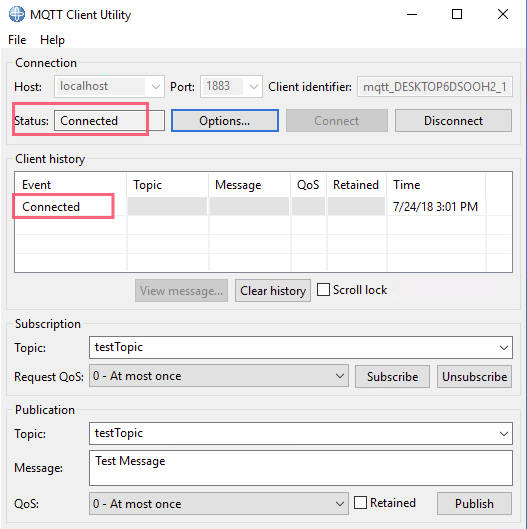Select the Connected event row
Image resolution: width=527 pixels, height=529 pixels.
click(x=263, y=206)
